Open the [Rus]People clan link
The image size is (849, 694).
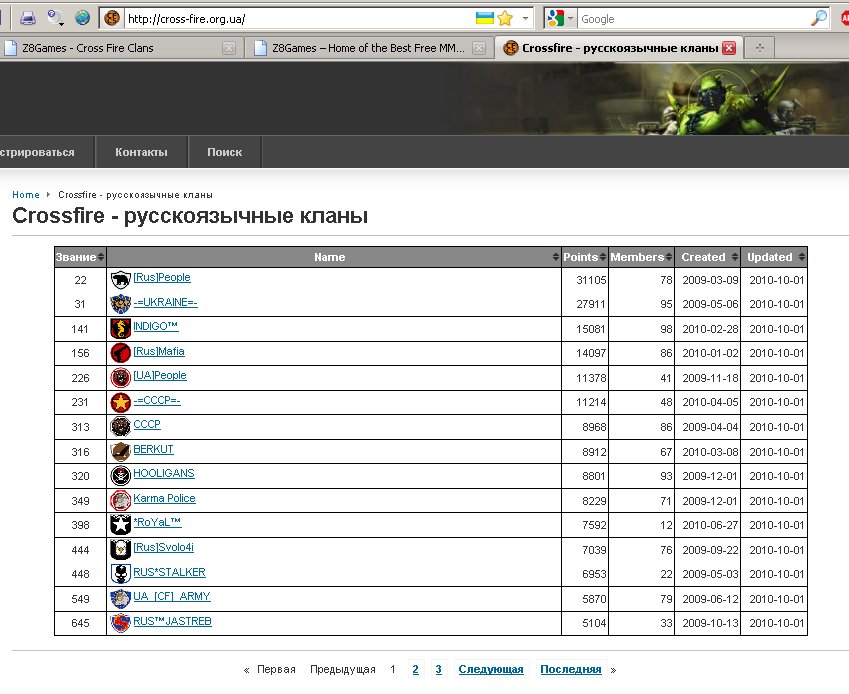[162, 277]
